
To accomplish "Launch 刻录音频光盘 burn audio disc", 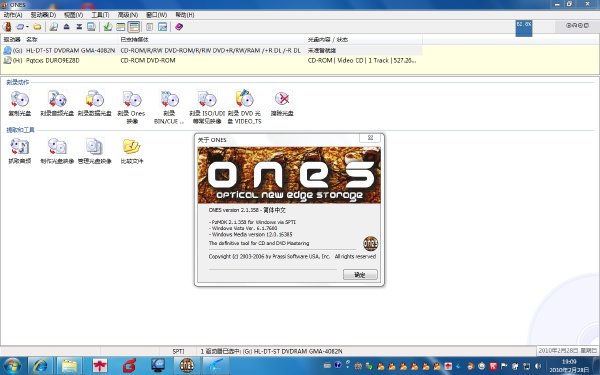I will coord(57,103).
